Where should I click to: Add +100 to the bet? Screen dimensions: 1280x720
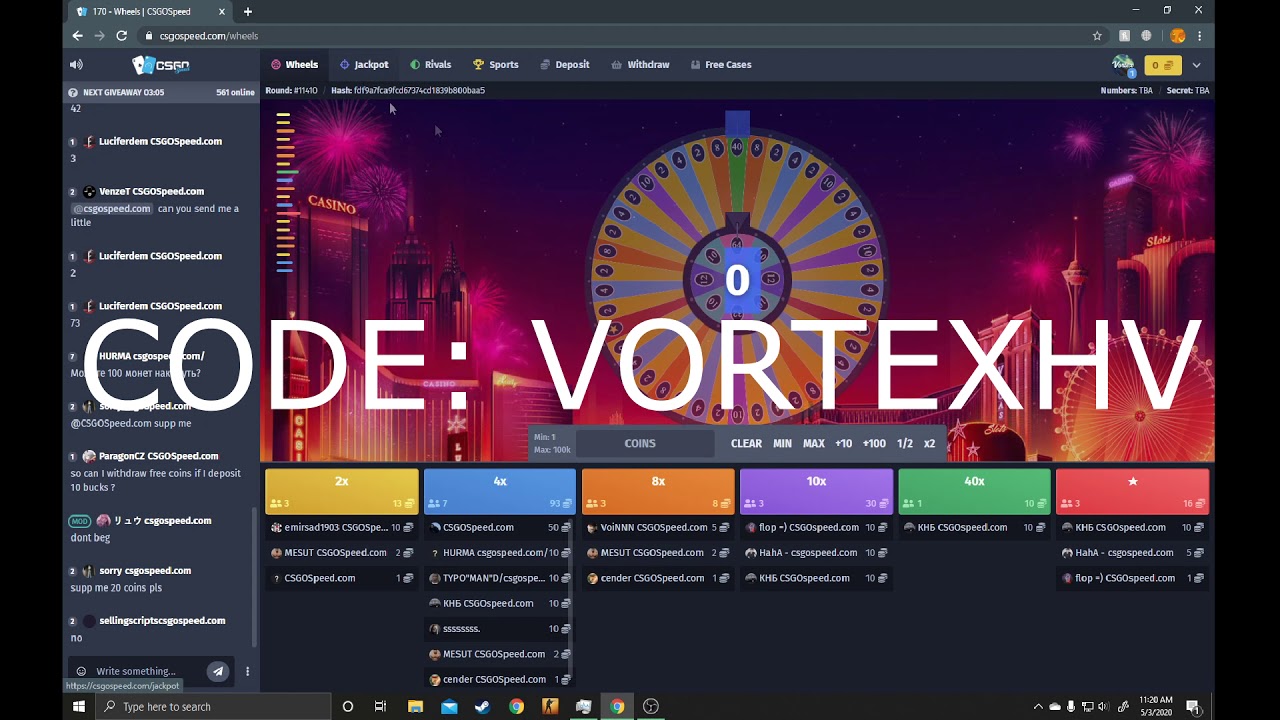(x=874, y=443)
